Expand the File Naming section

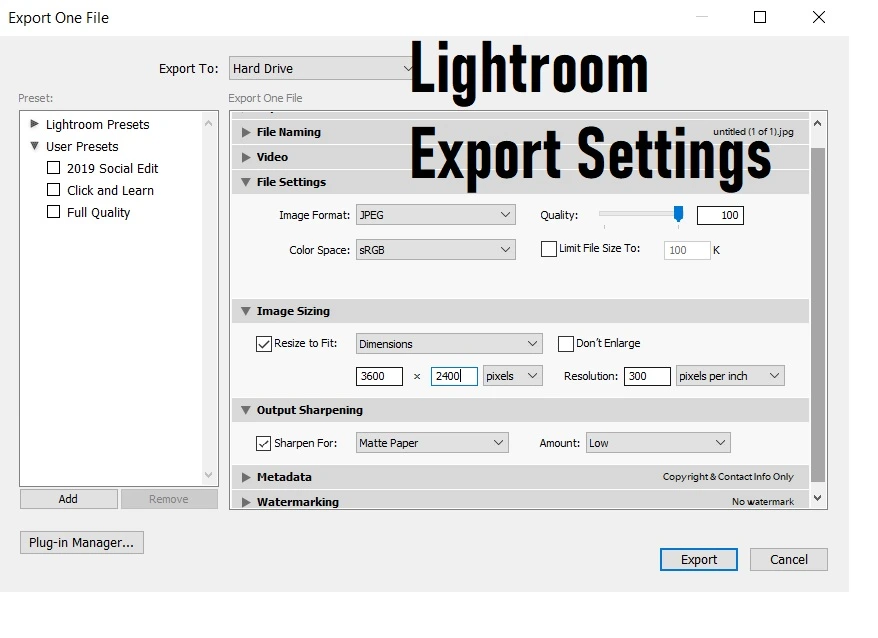pos(246,132)
